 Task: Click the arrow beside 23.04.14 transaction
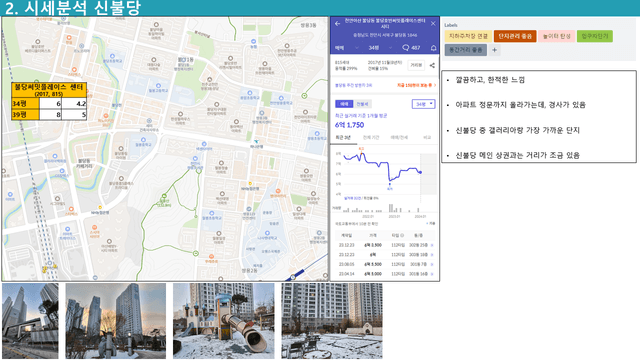(432, 274)
